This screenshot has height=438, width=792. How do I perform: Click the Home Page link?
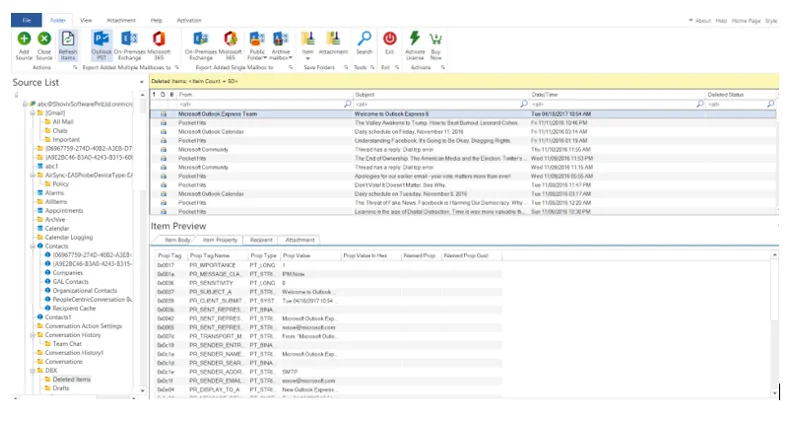[x=746, y=21]
